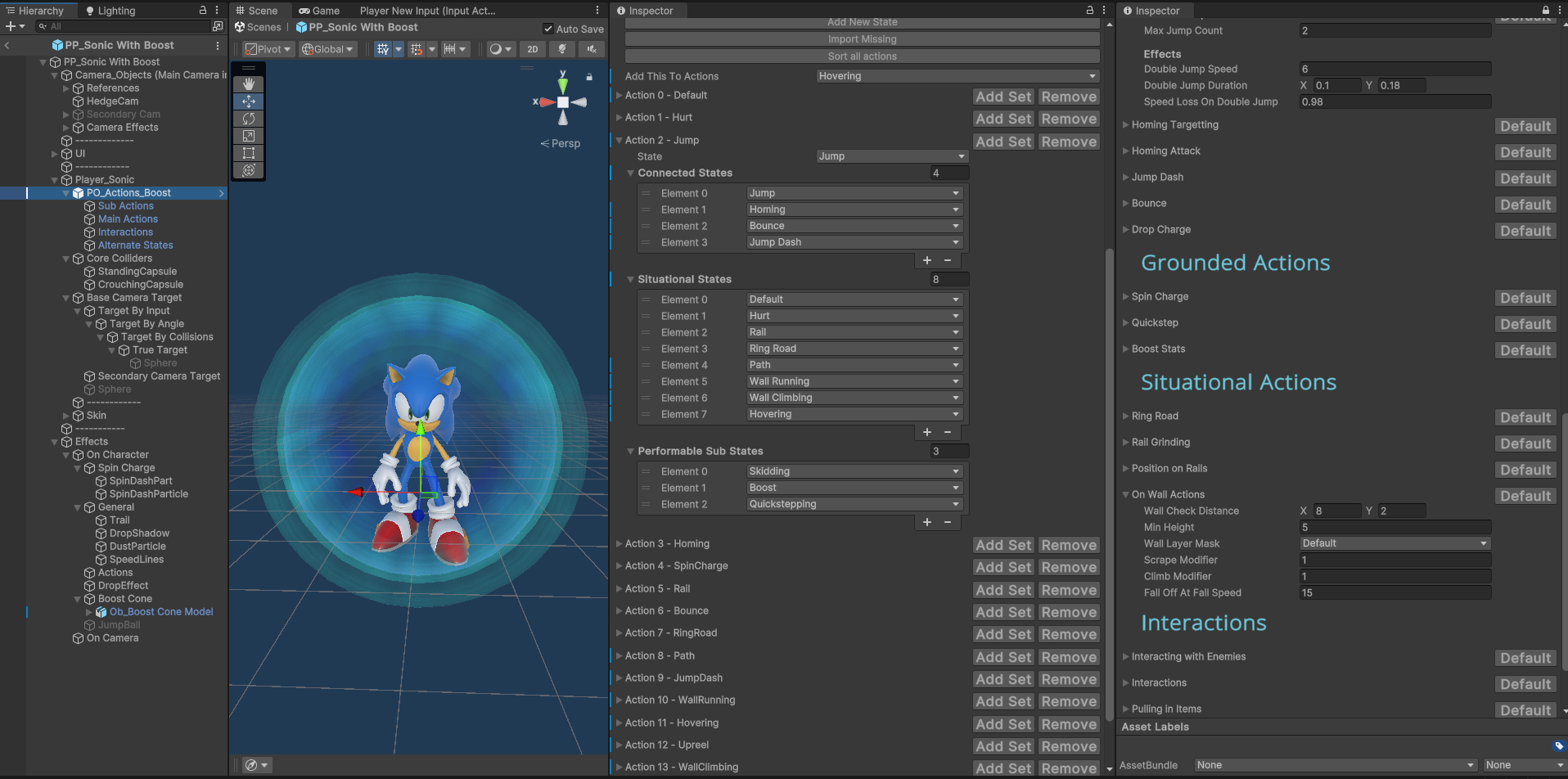Open the hierarchy search-by-type icon
This screenshot has height=779, width=1568.
(218, 26)
